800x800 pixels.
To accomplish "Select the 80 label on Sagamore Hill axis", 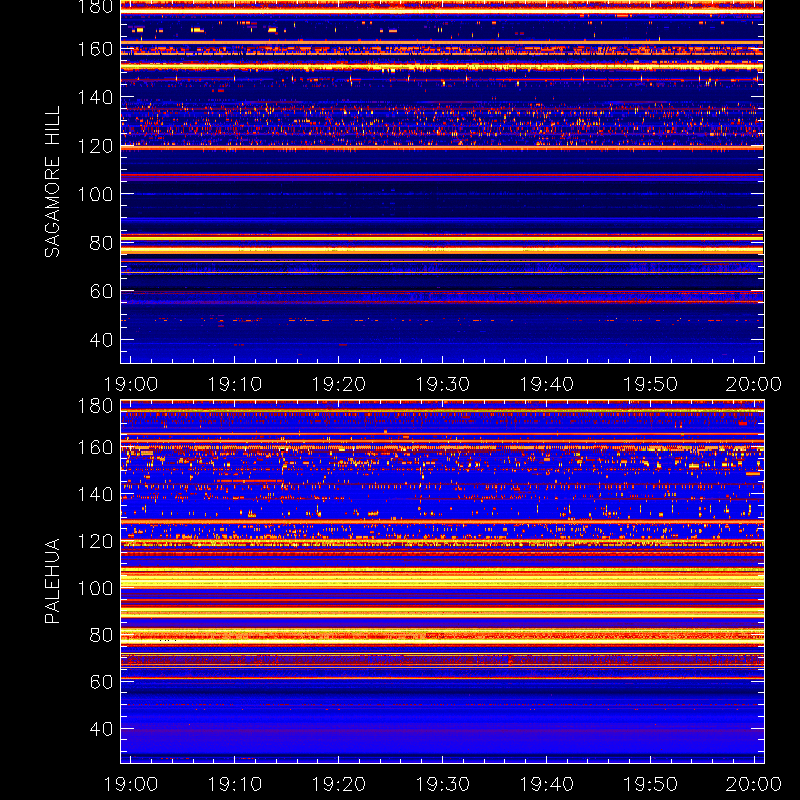I will point(101,243).
